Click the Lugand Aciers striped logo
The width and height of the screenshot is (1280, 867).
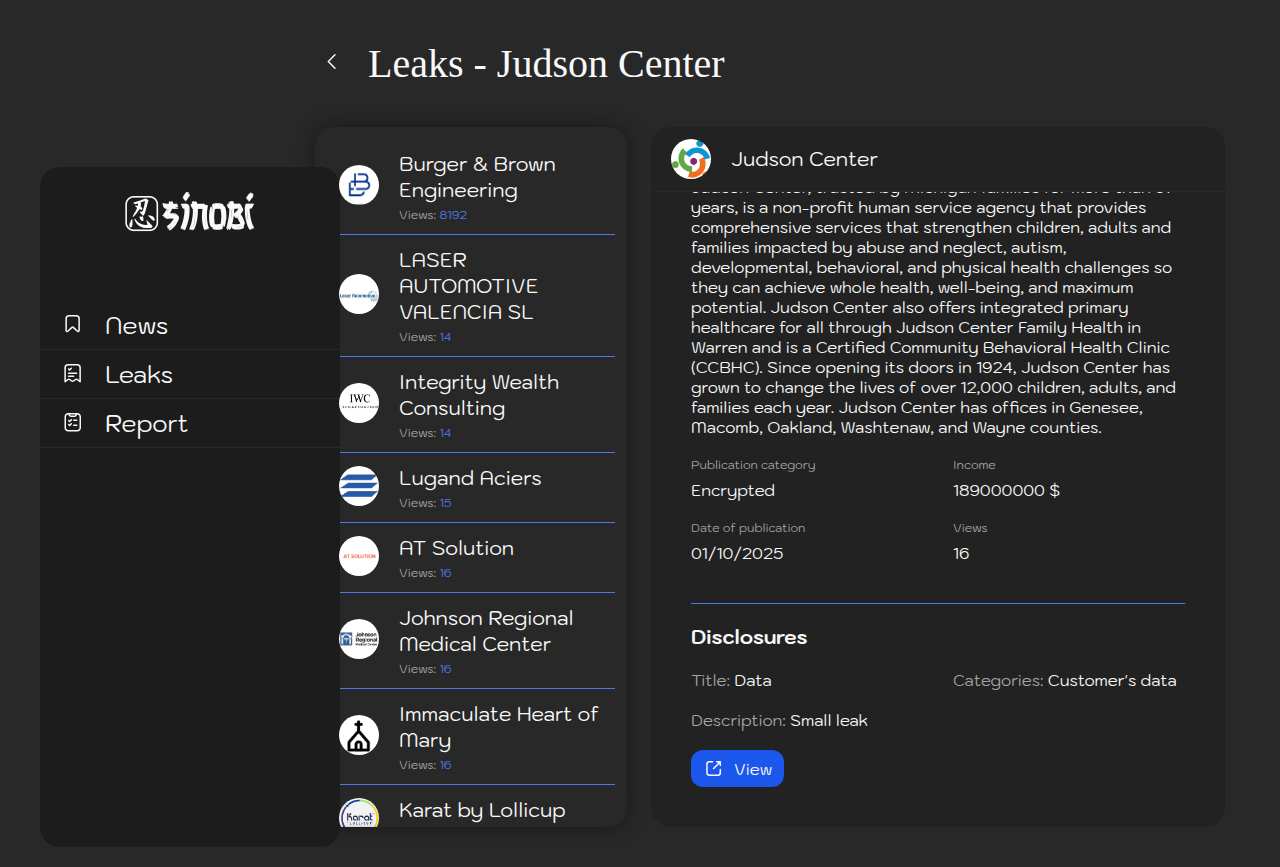359,486
